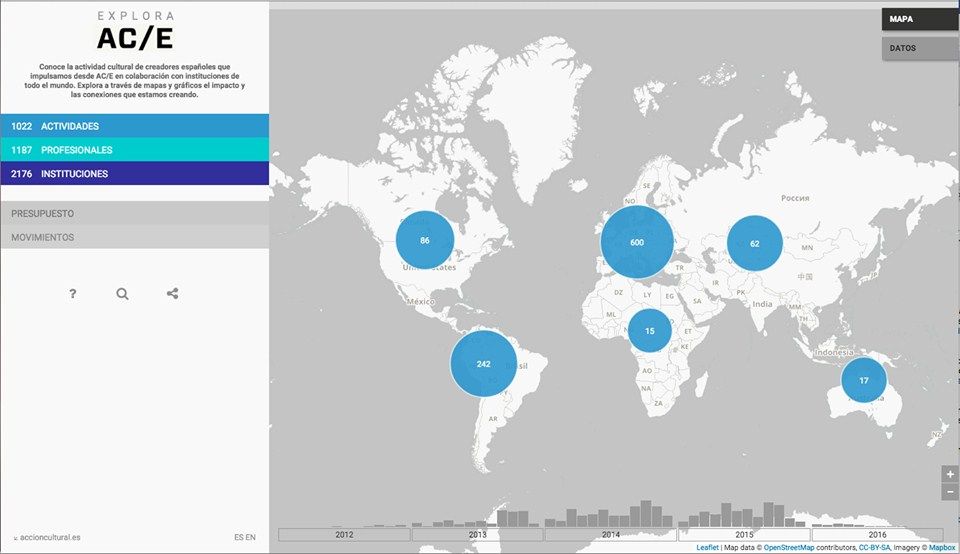960x554 pixels.
Task: Select the 86 cluster over United States
Action: [425, 240]
